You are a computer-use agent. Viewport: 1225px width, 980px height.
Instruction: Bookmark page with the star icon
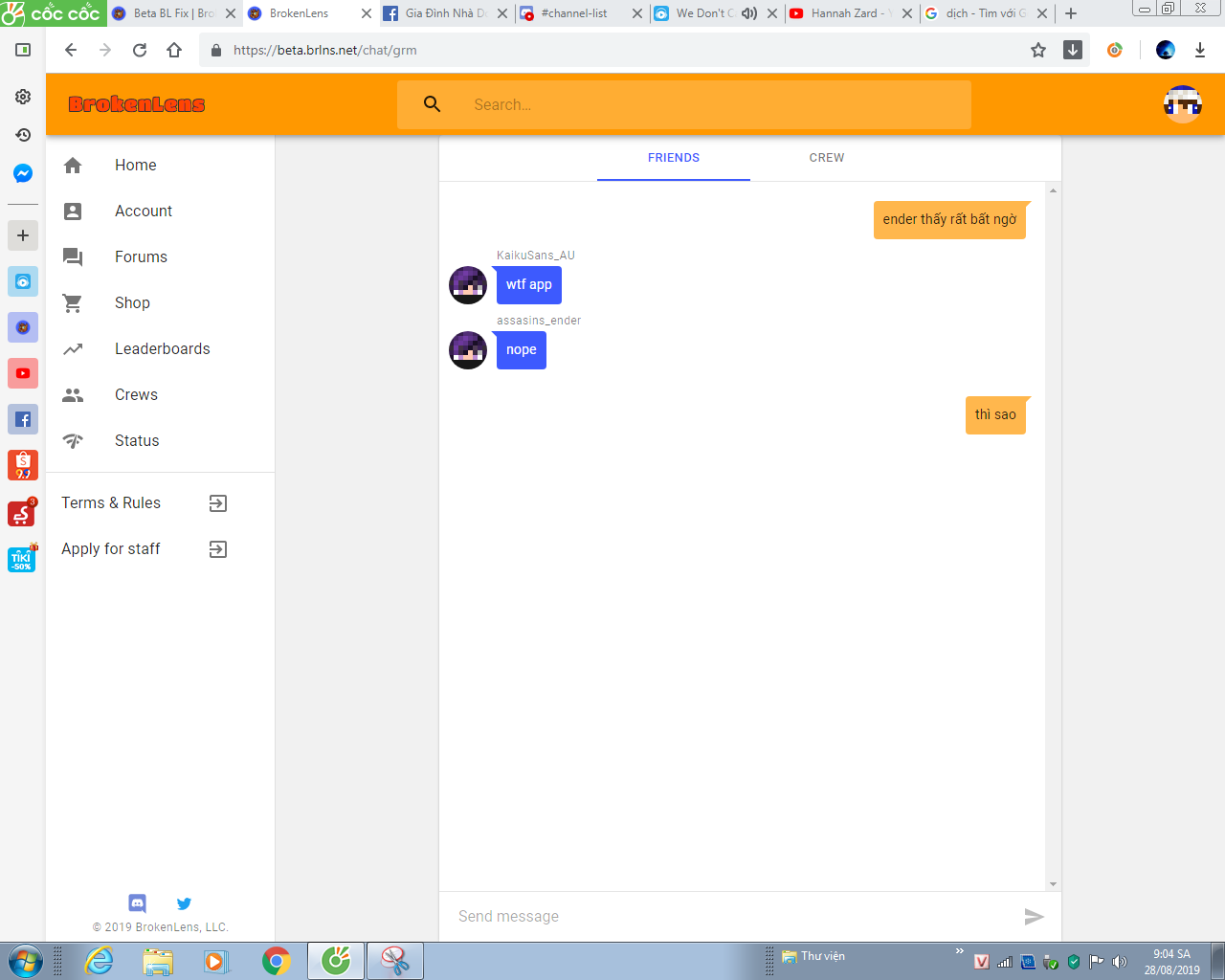pos(1038,50)
